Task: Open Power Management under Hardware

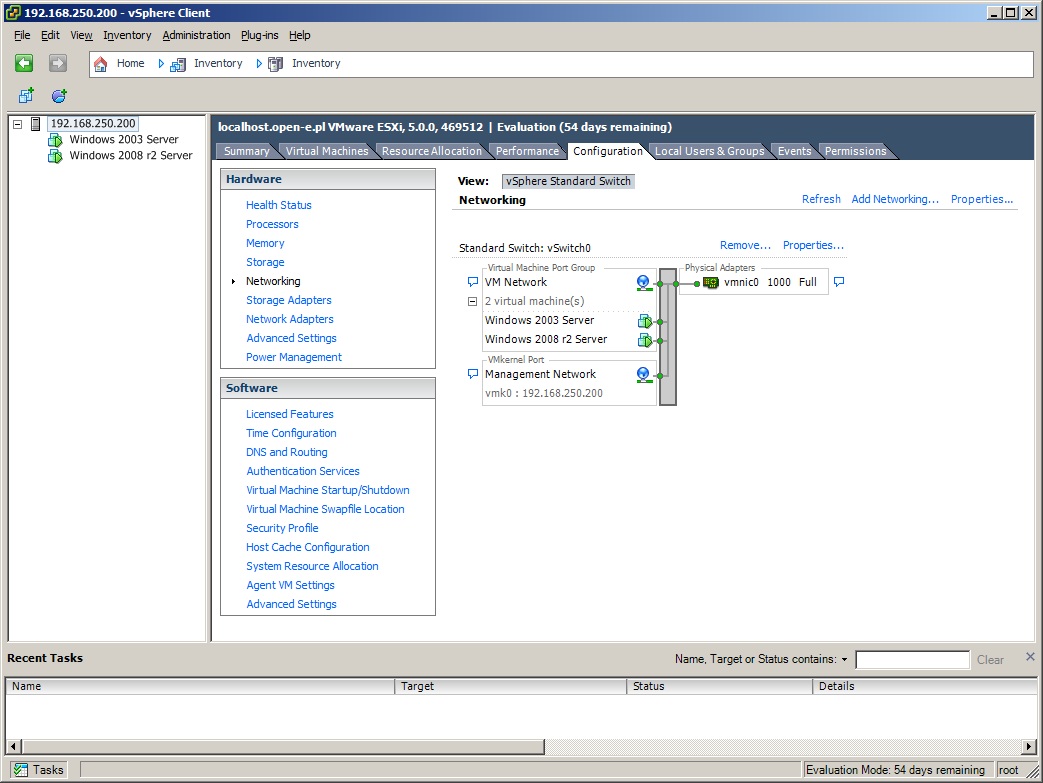Action: pos(294,357)
